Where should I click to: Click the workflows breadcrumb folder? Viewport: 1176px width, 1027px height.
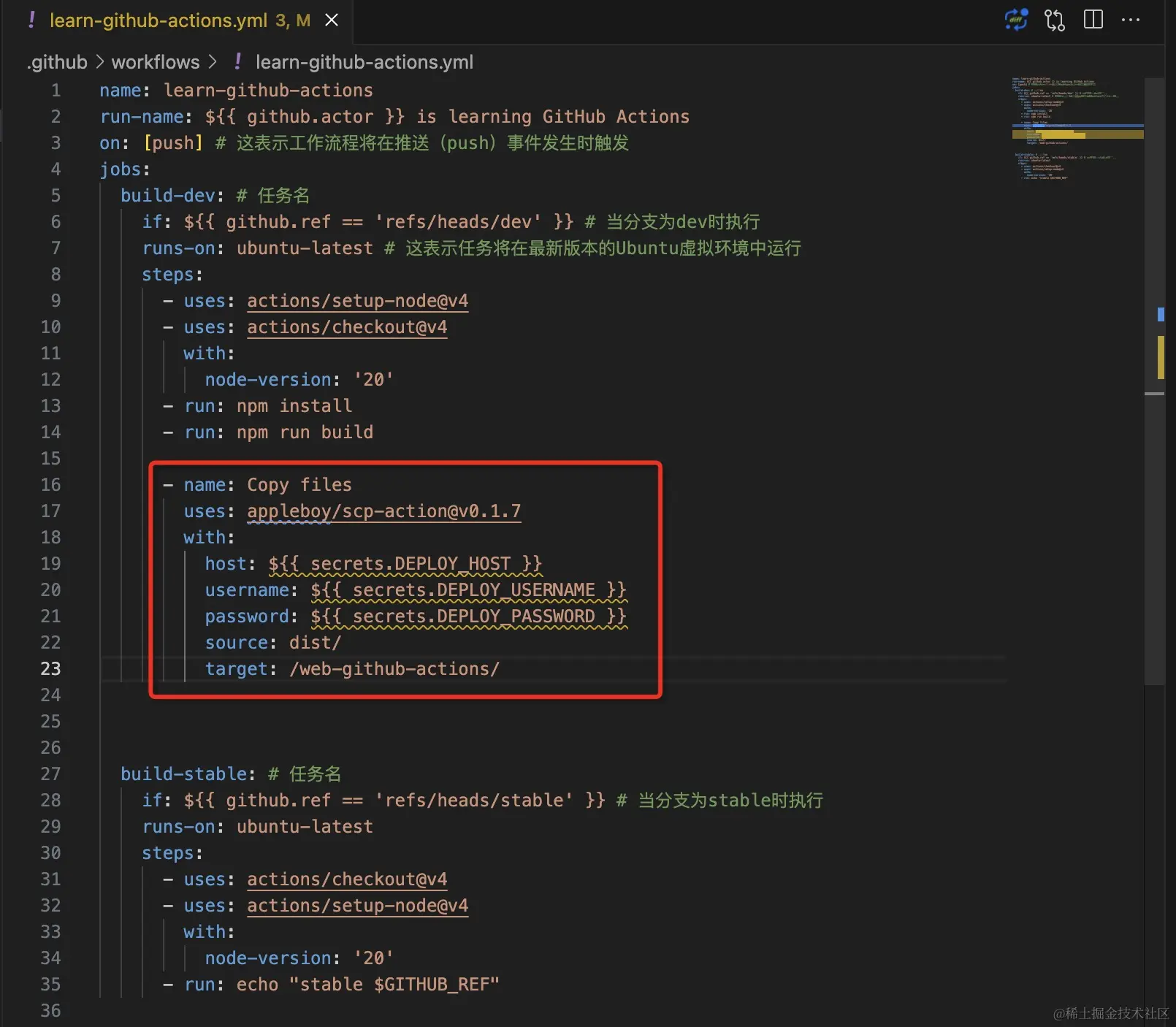(156, 62)
